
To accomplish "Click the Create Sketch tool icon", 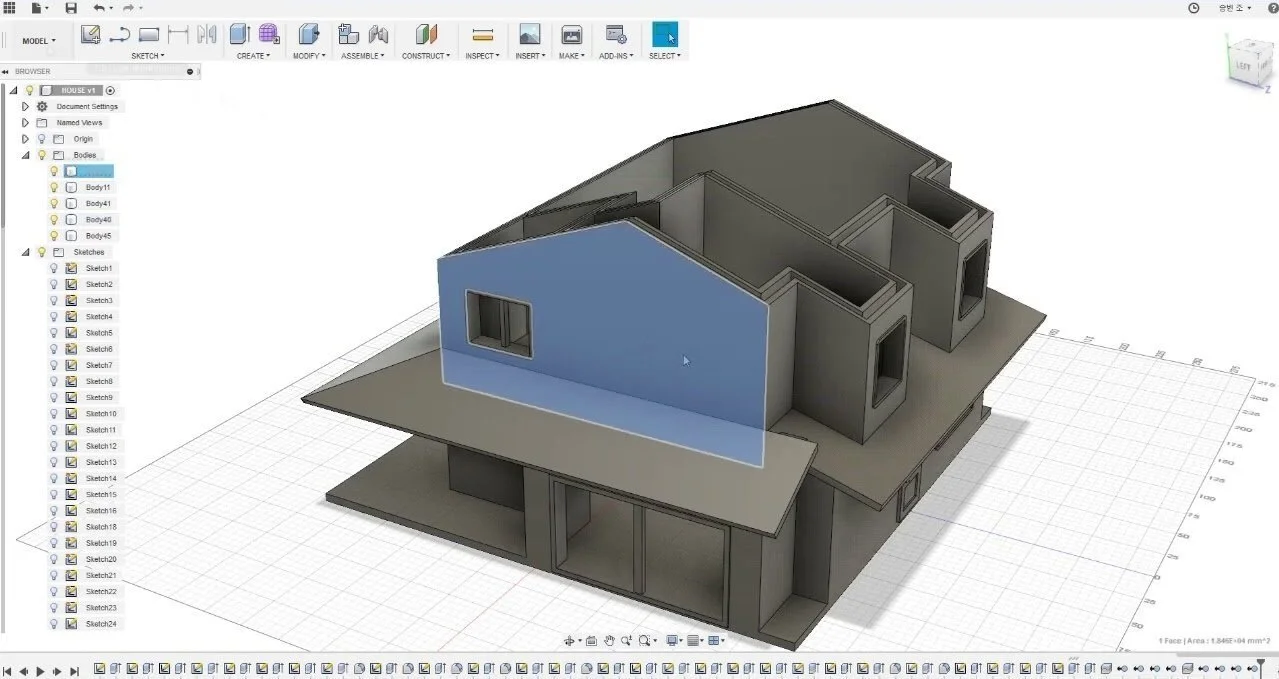I will (x=90, y=35).
